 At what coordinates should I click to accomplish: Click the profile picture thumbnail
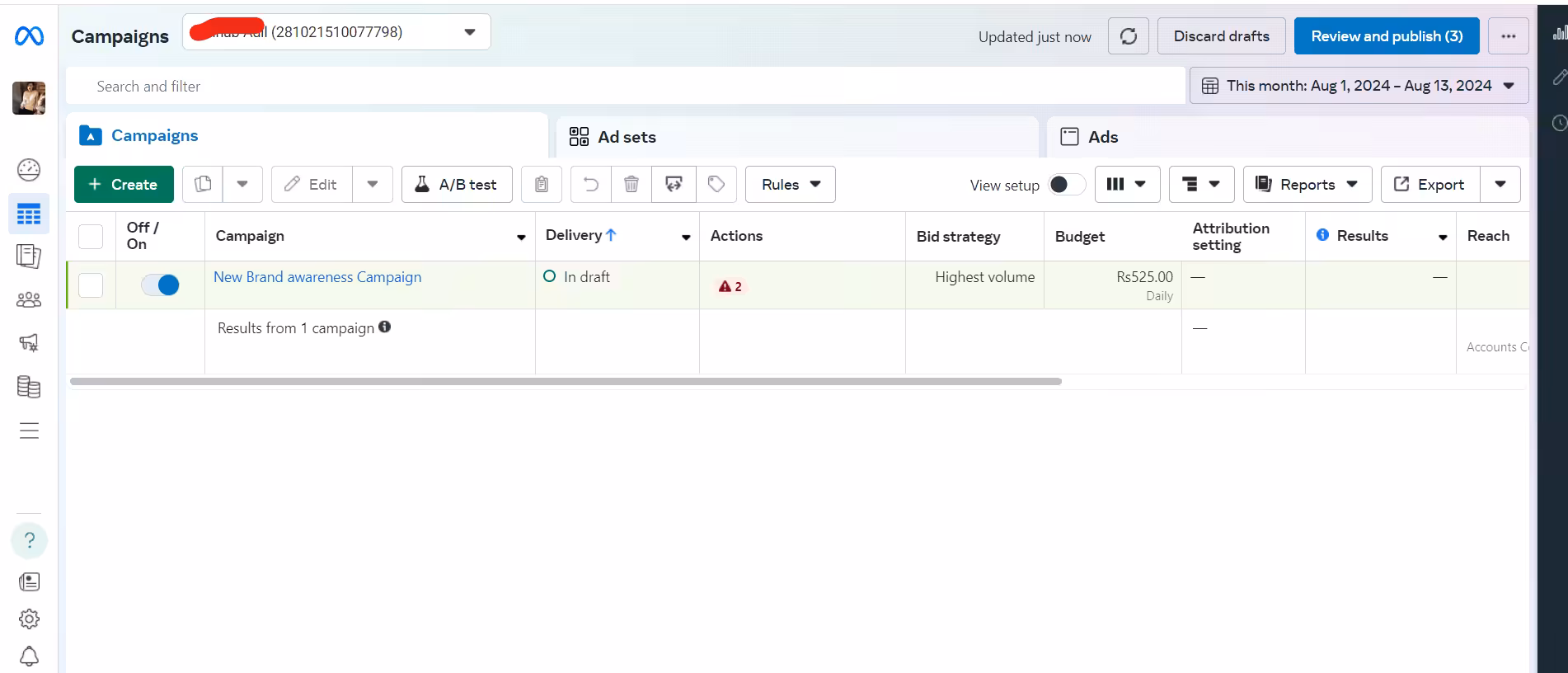(x=29, y=98)
